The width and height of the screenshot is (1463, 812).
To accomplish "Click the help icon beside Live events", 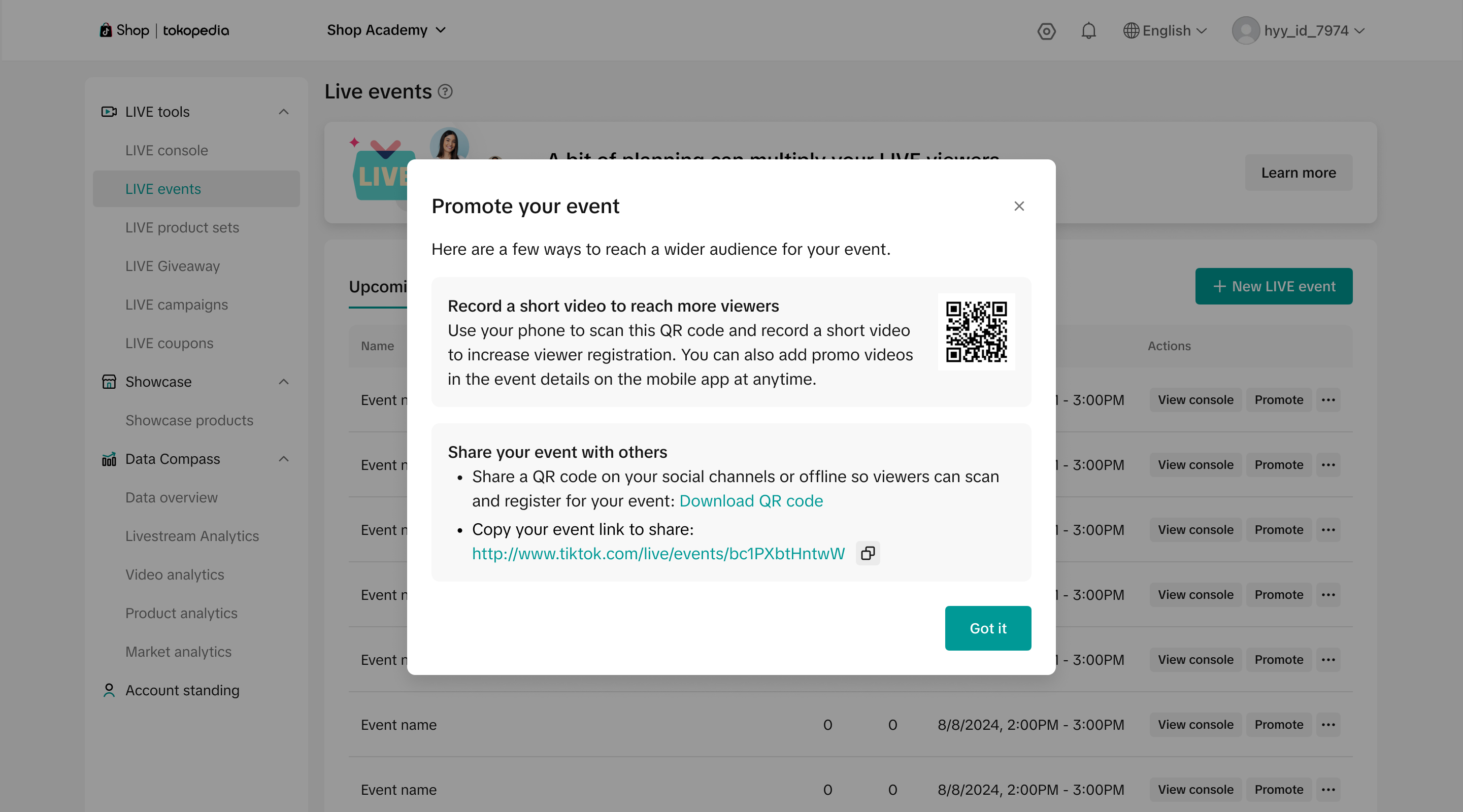I will point(445,91).
